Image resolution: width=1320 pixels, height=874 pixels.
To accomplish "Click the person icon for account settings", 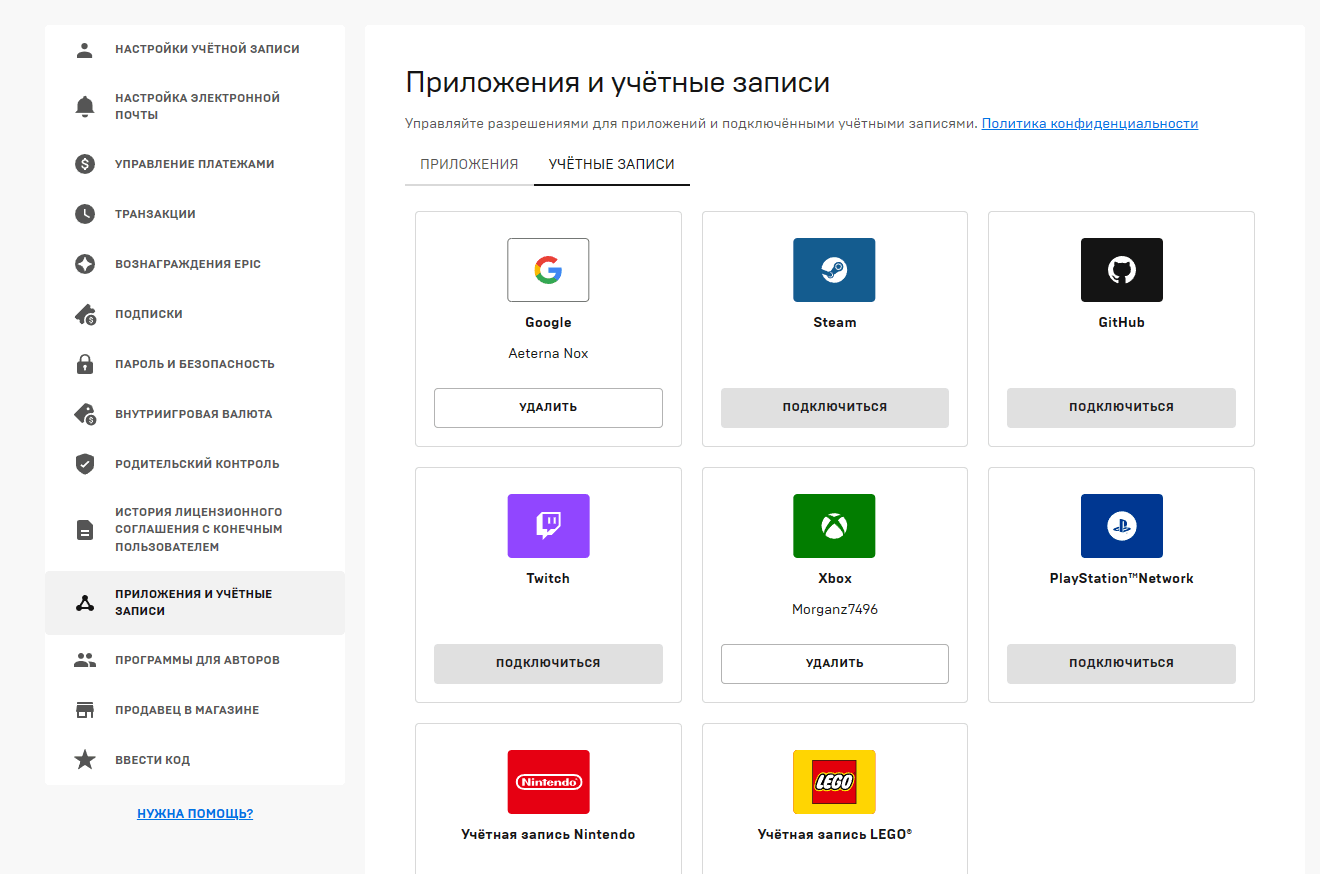I will coord(85,49).
